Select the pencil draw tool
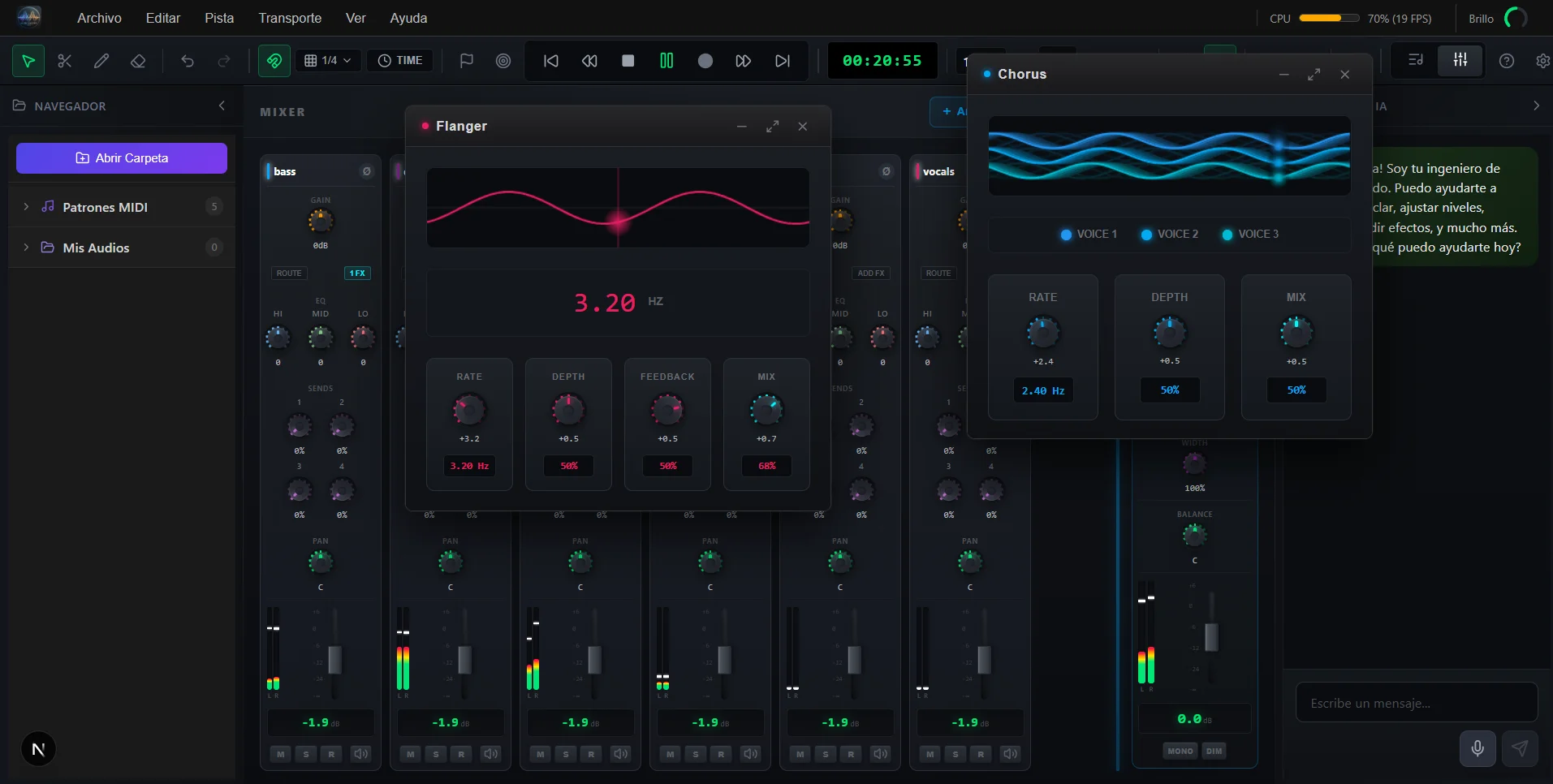 pos(101,61)
